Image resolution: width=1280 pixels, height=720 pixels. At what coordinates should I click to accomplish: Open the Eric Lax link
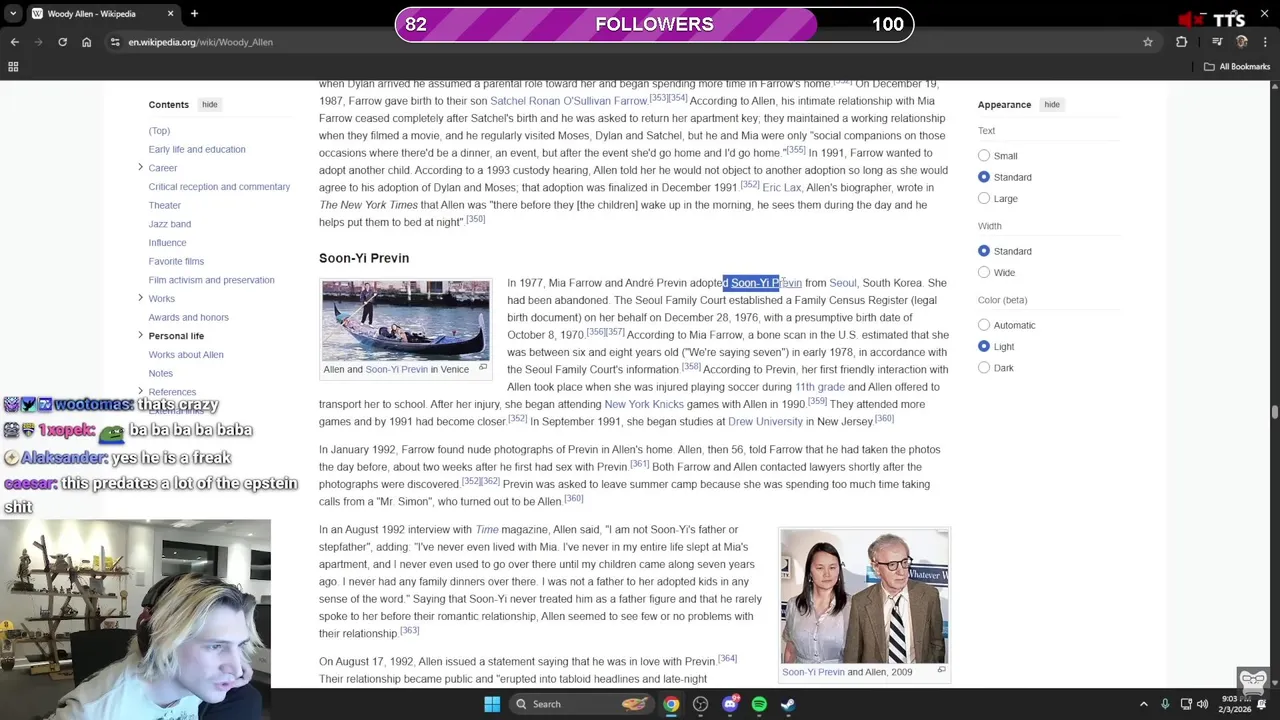pos(782,188)
